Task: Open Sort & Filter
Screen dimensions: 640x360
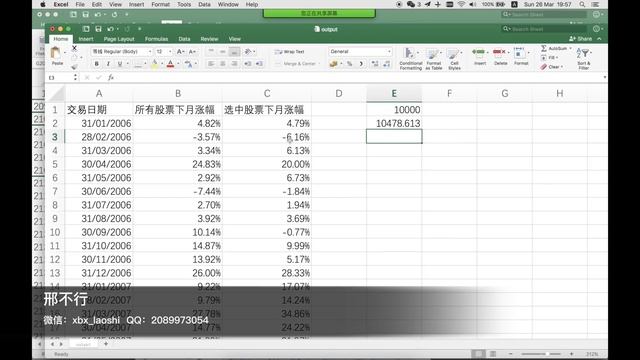Action: [x=584, y=59]
